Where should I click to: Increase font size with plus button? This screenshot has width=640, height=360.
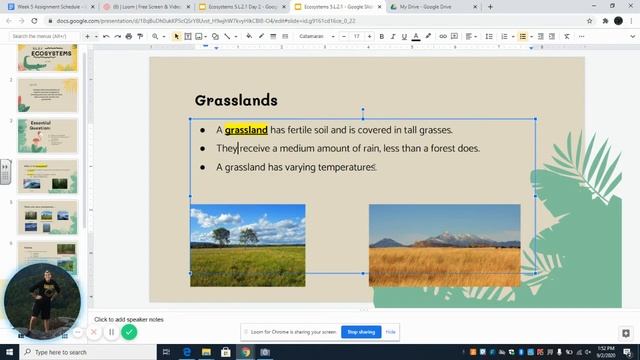pos(369,36)
